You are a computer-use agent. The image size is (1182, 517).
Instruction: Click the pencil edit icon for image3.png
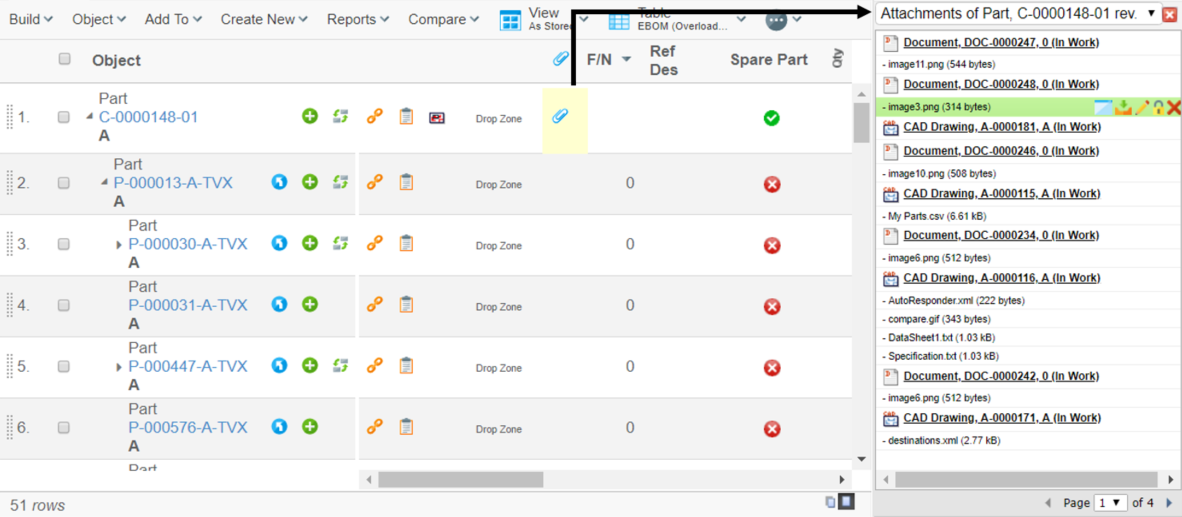(1142, 107)
